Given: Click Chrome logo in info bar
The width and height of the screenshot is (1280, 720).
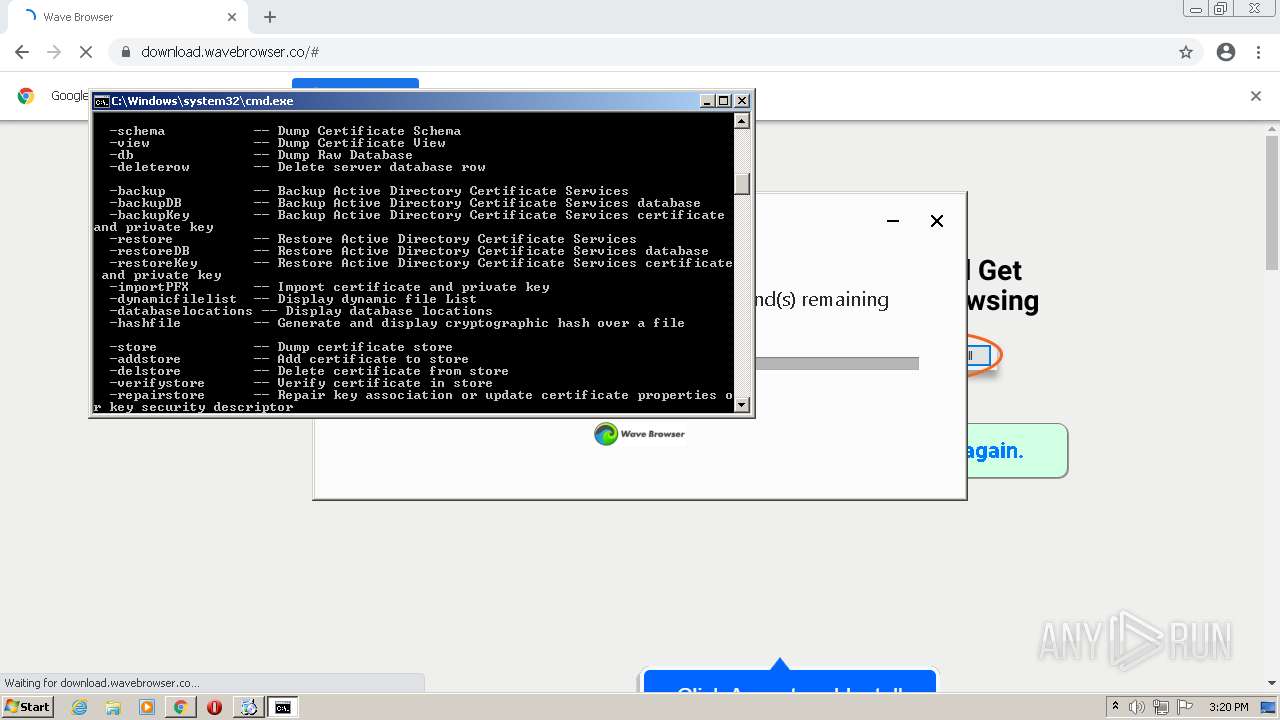Looking at the screenshot, I should coord(26,96).
